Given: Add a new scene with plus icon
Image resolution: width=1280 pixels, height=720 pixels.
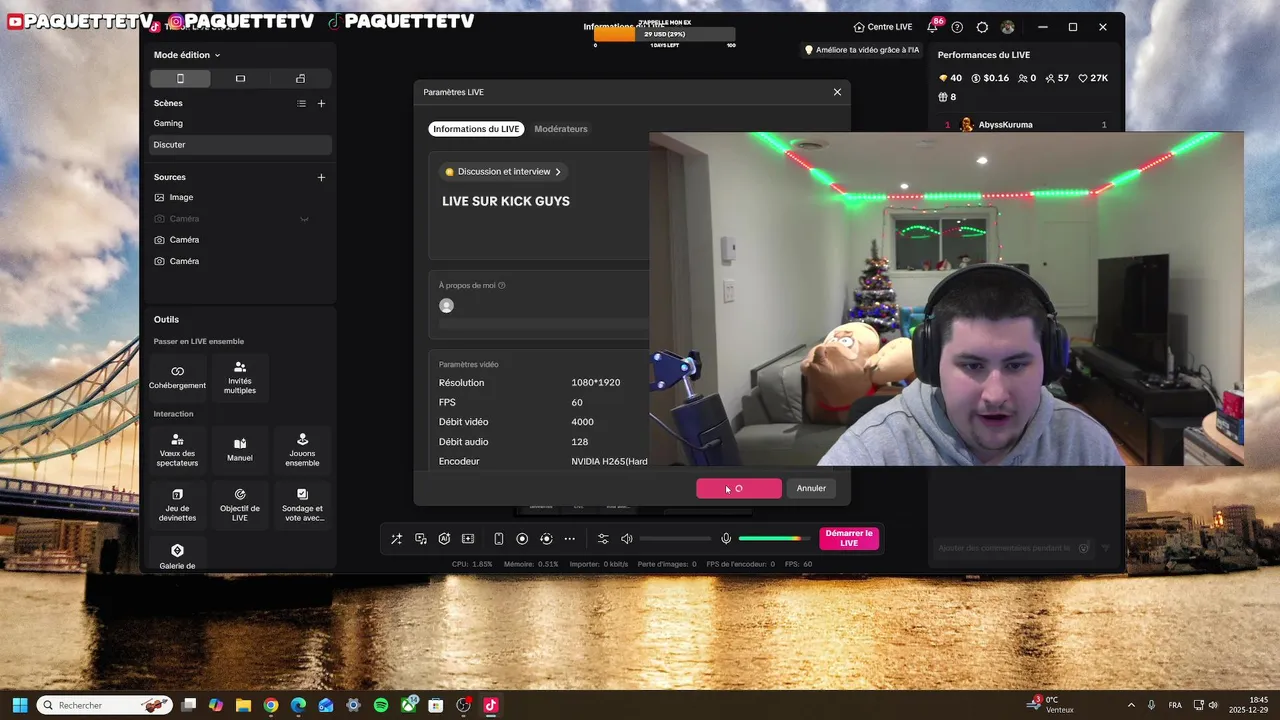Looking at the screenshot, I should [x=321, y=103].
